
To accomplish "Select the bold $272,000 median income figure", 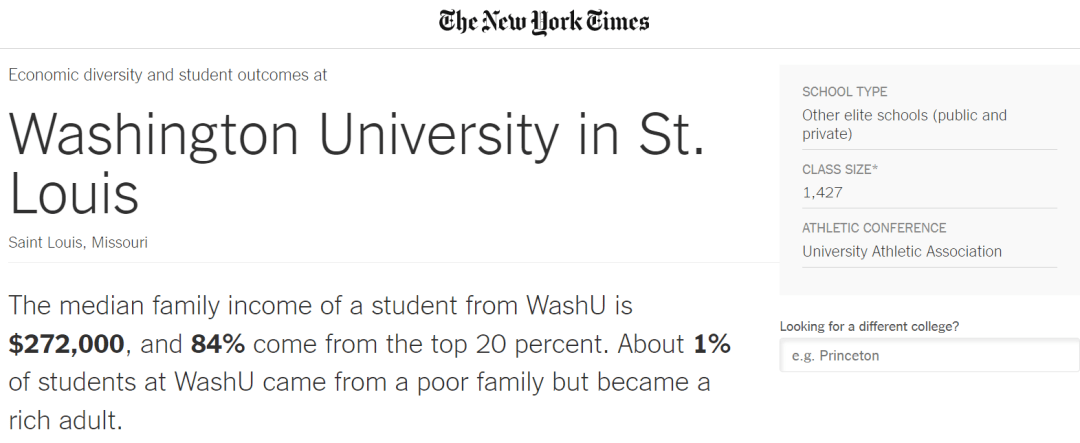I will tap(66, 344).
